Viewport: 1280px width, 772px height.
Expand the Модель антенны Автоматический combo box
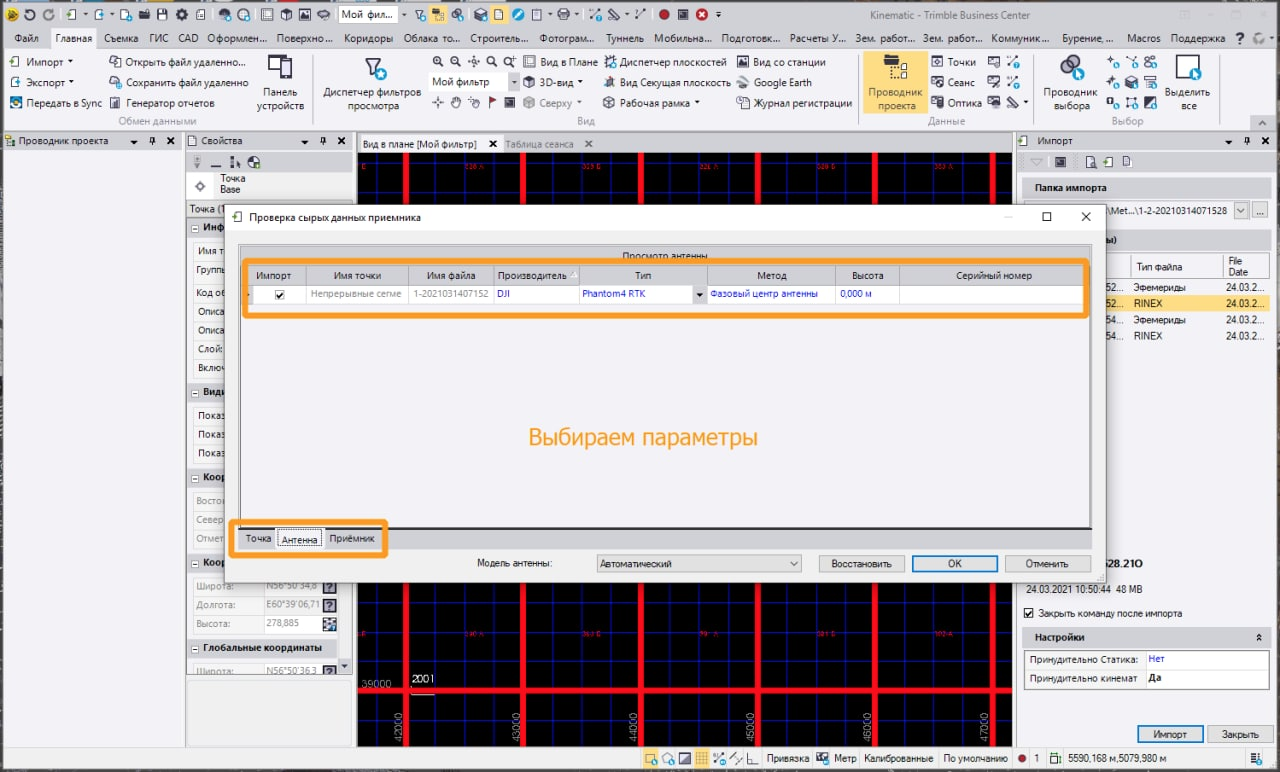(793, 564)
